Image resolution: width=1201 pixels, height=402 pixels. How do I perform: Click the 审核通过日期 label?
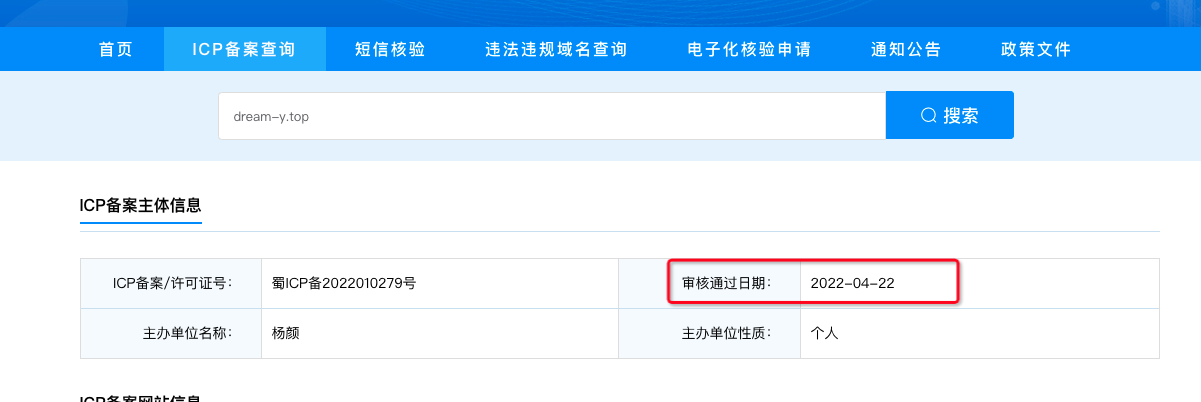[727, 283]
